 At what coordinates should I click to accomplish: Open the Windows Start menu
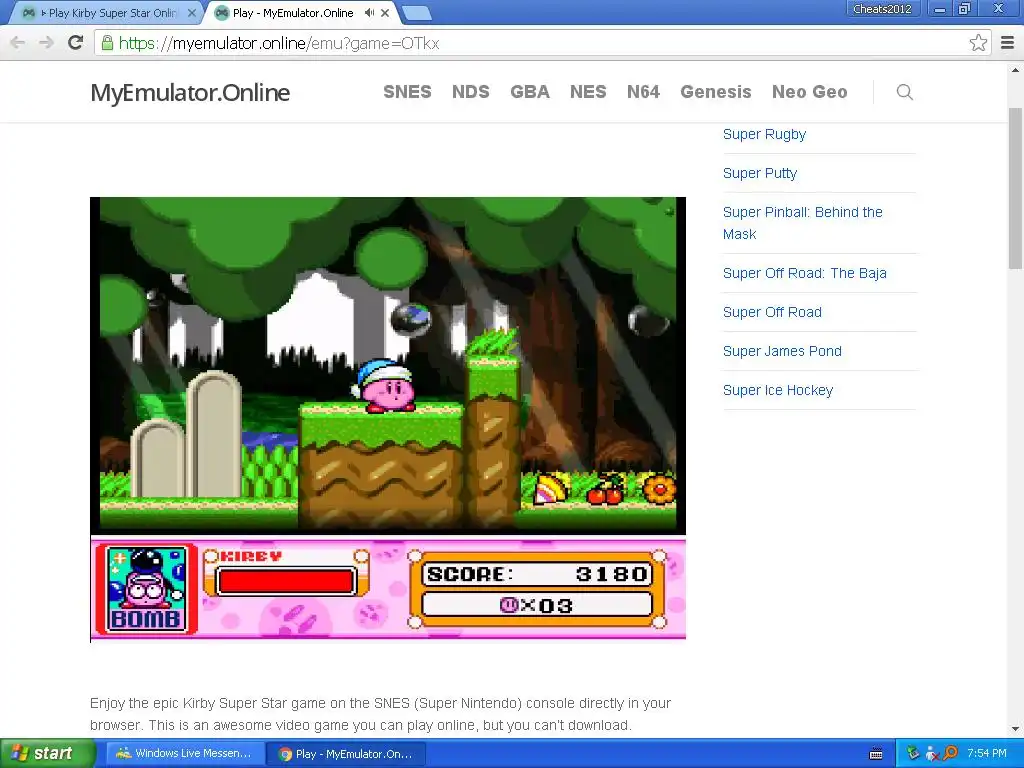pyautogui.click(x=47, y=753)
